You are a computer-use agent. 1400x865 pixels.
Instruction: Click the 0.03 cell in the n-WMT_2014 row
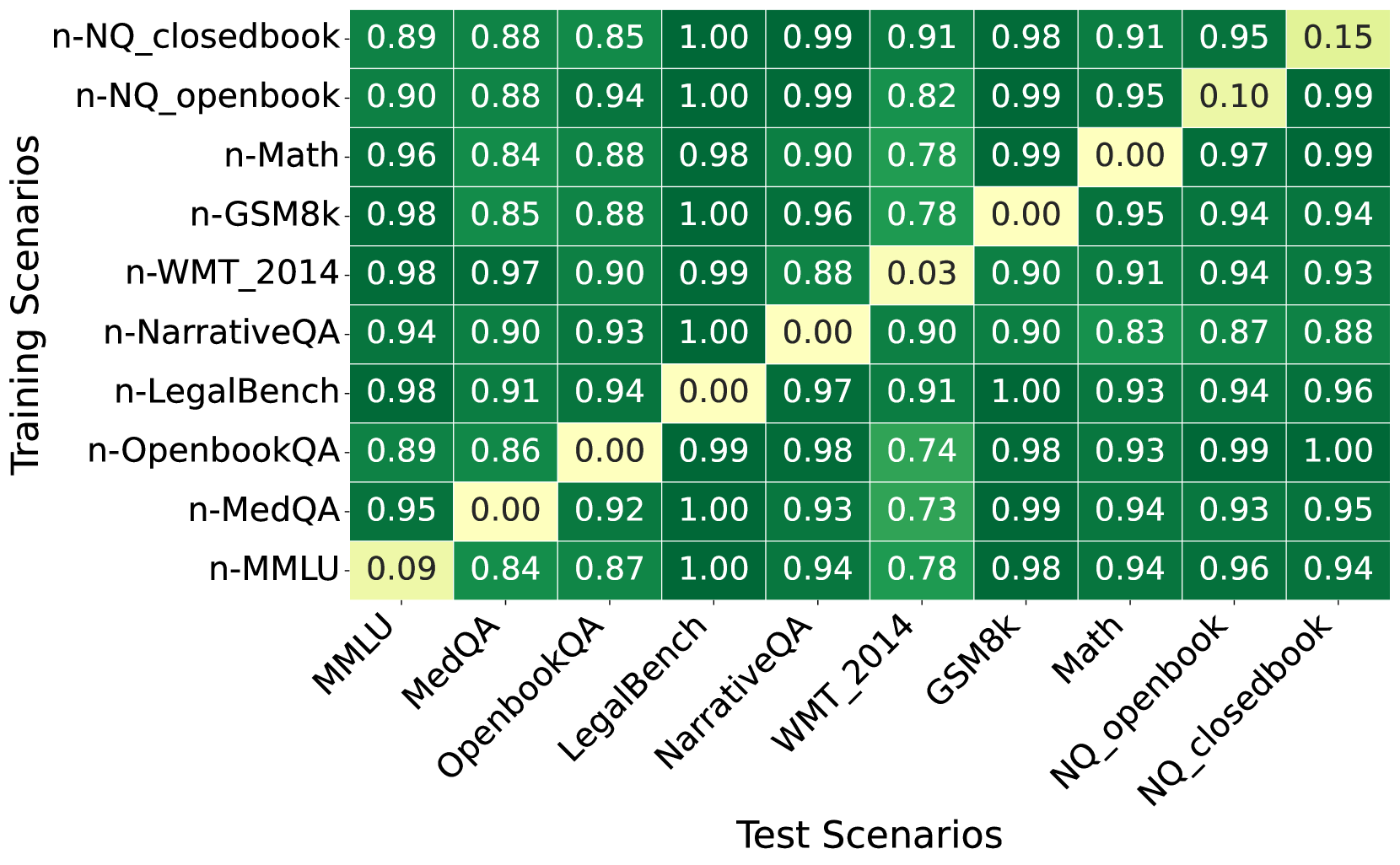(922, 274)
